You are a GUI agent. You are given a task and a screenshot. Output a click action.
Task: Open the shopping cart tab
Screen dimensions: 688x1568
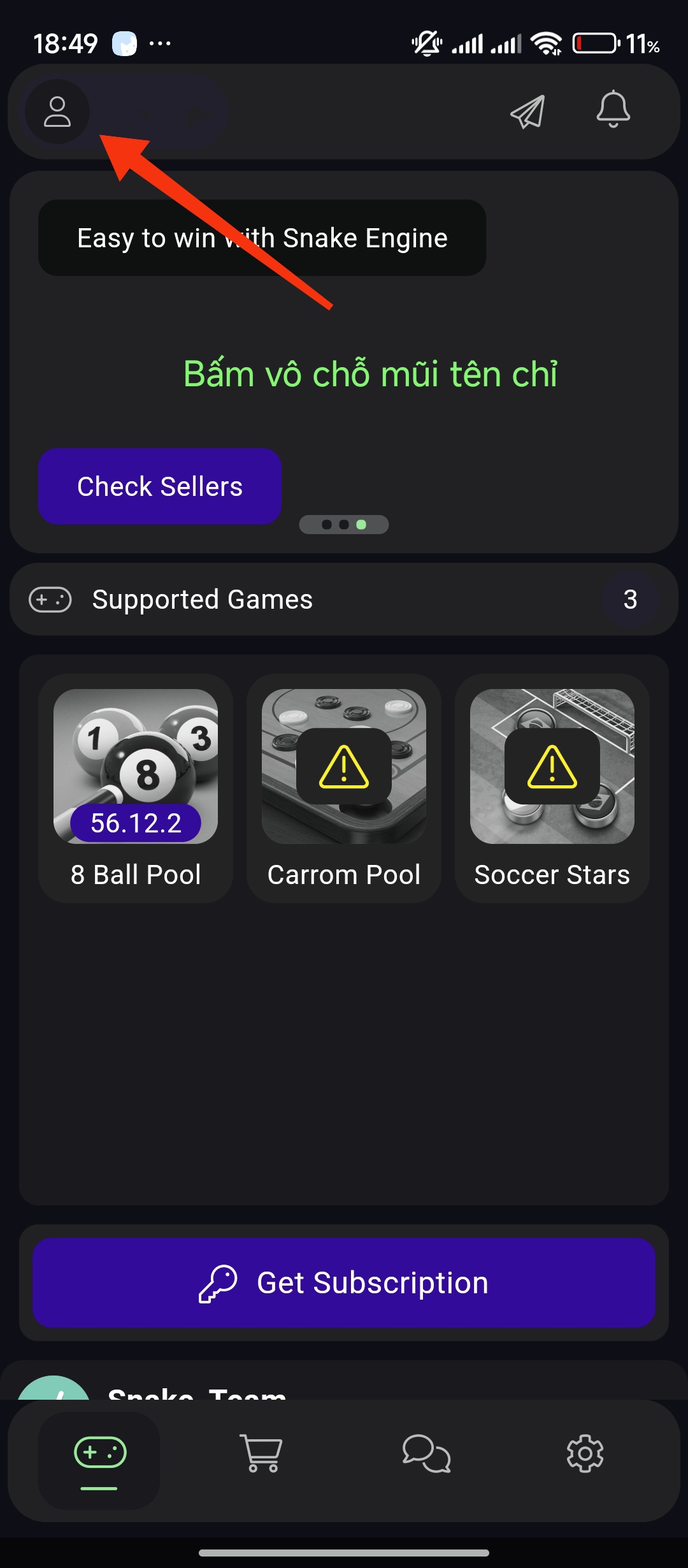click(x=261, y=1453)
